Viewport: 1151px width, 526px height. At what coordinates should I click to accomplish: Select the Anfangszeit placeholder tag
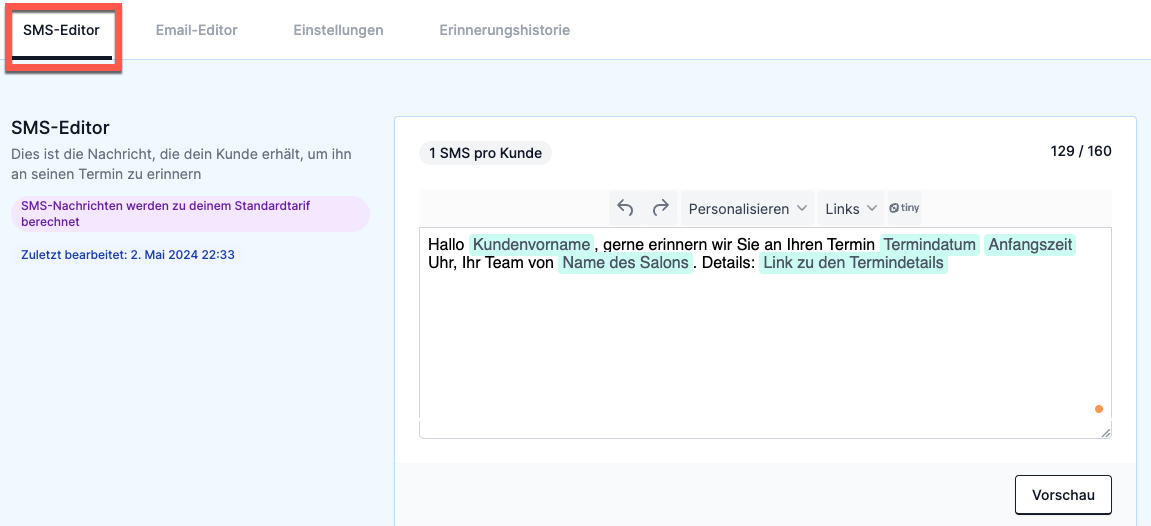click(1030, 244)
